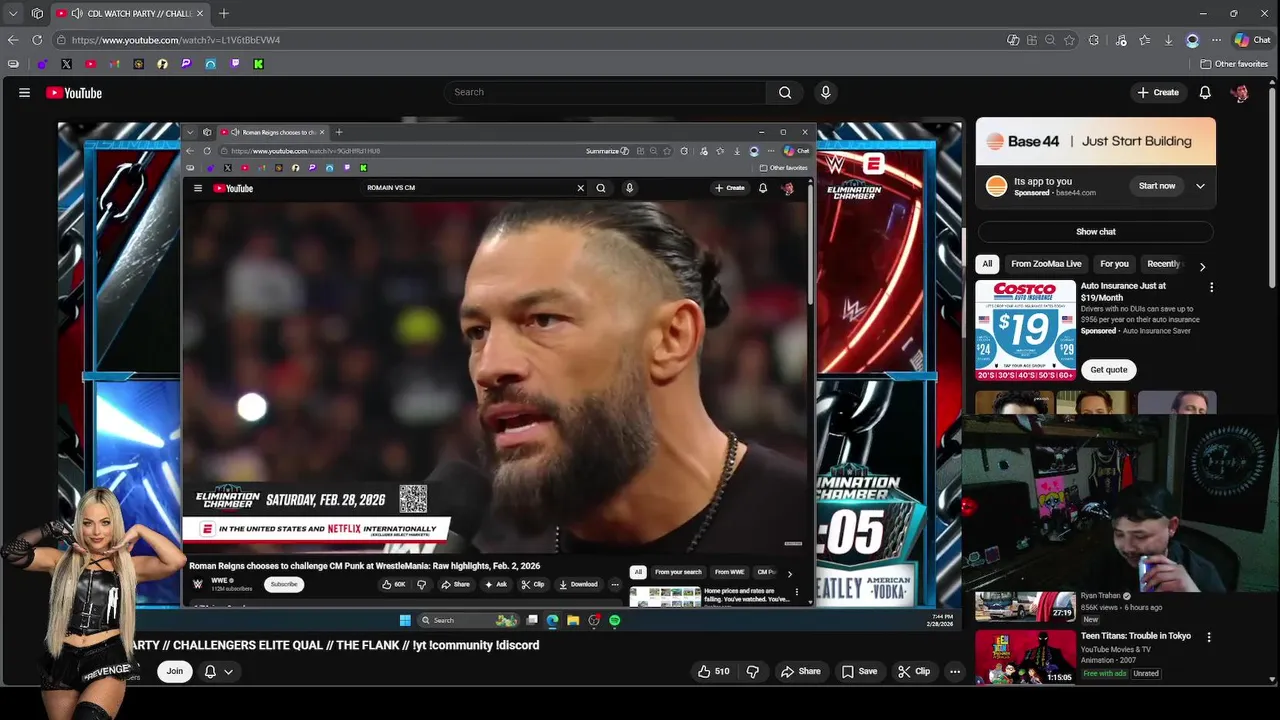Open the favorites list icon
Screen dimensions: 1280x720
tap(1144, 40)
